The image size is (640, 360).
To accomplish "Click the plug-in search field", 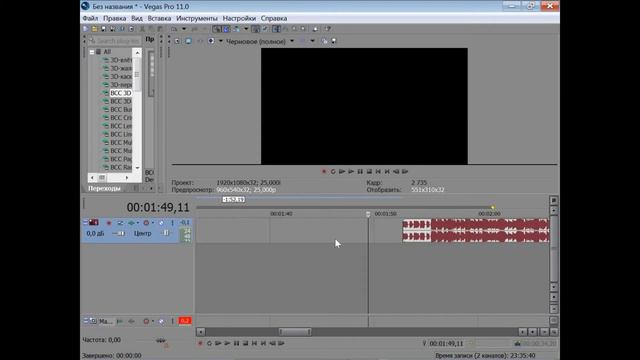I will (x=116, y=41).
